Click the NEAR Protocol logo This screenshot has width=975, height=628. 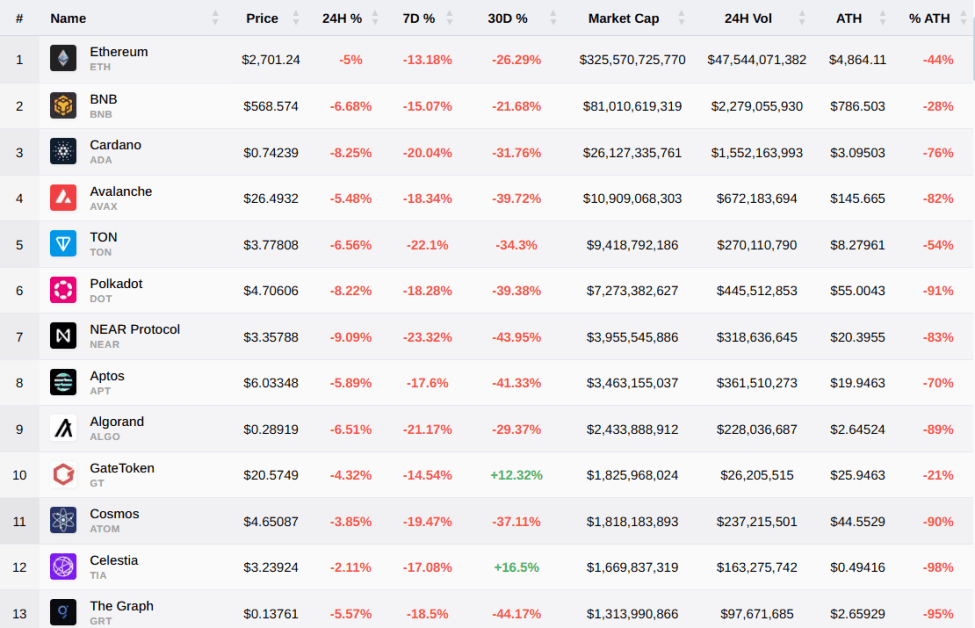click(x=63, y=336)
